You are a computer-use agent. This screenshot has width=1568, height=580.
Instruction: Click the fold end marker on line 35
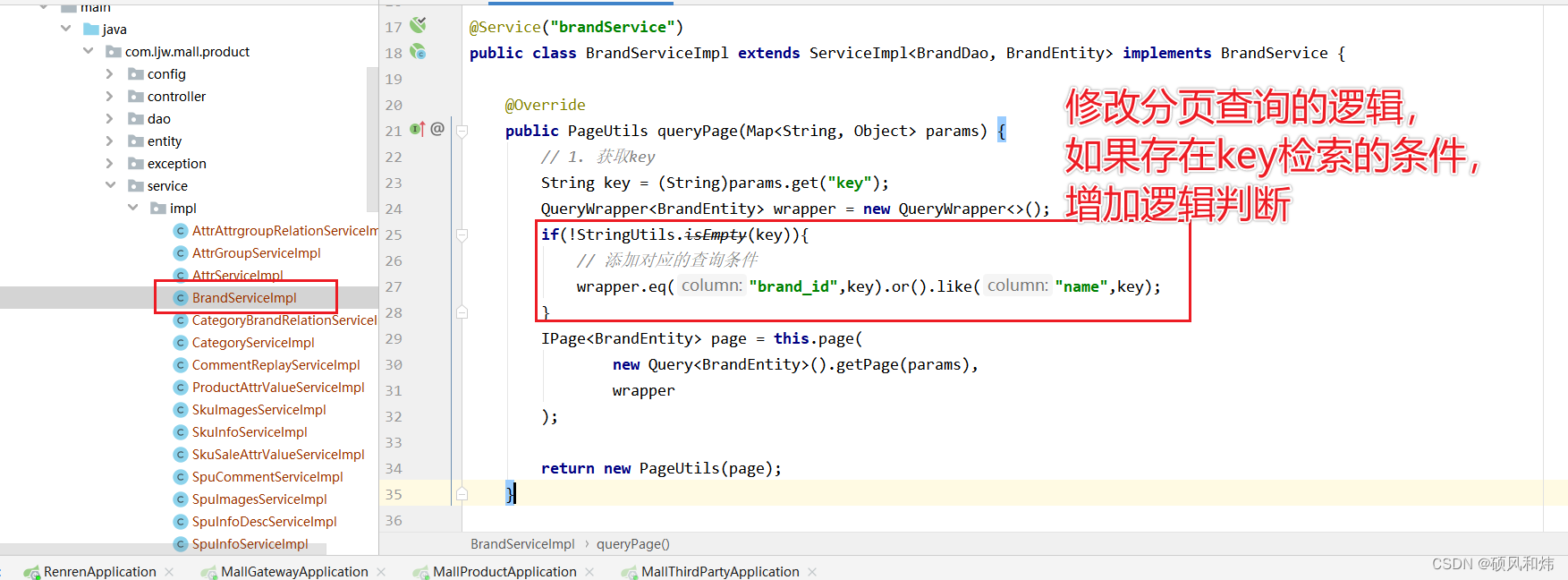click(x=462, y=494)
